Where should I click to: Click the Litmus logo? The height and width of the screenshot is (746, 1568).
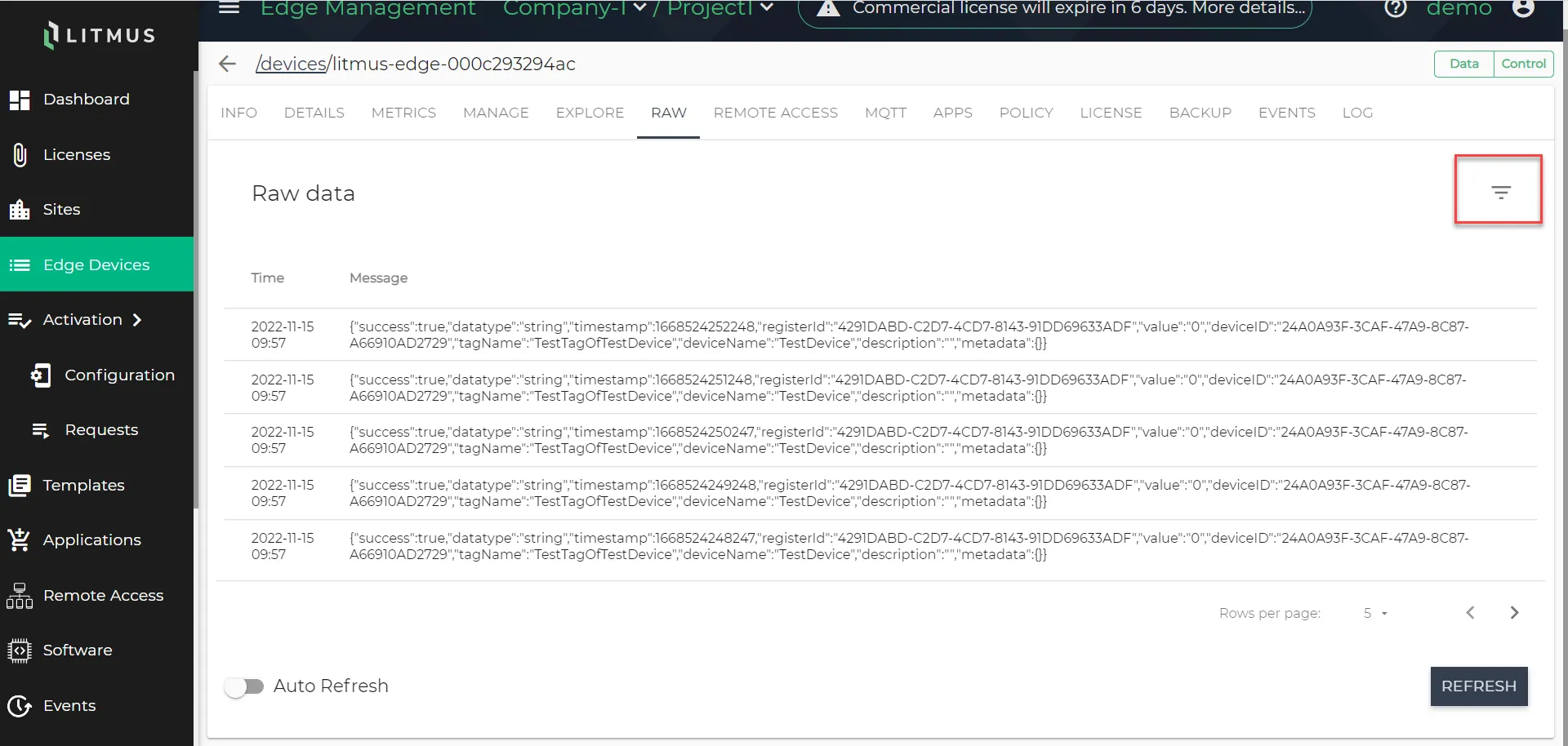(99, 35)
